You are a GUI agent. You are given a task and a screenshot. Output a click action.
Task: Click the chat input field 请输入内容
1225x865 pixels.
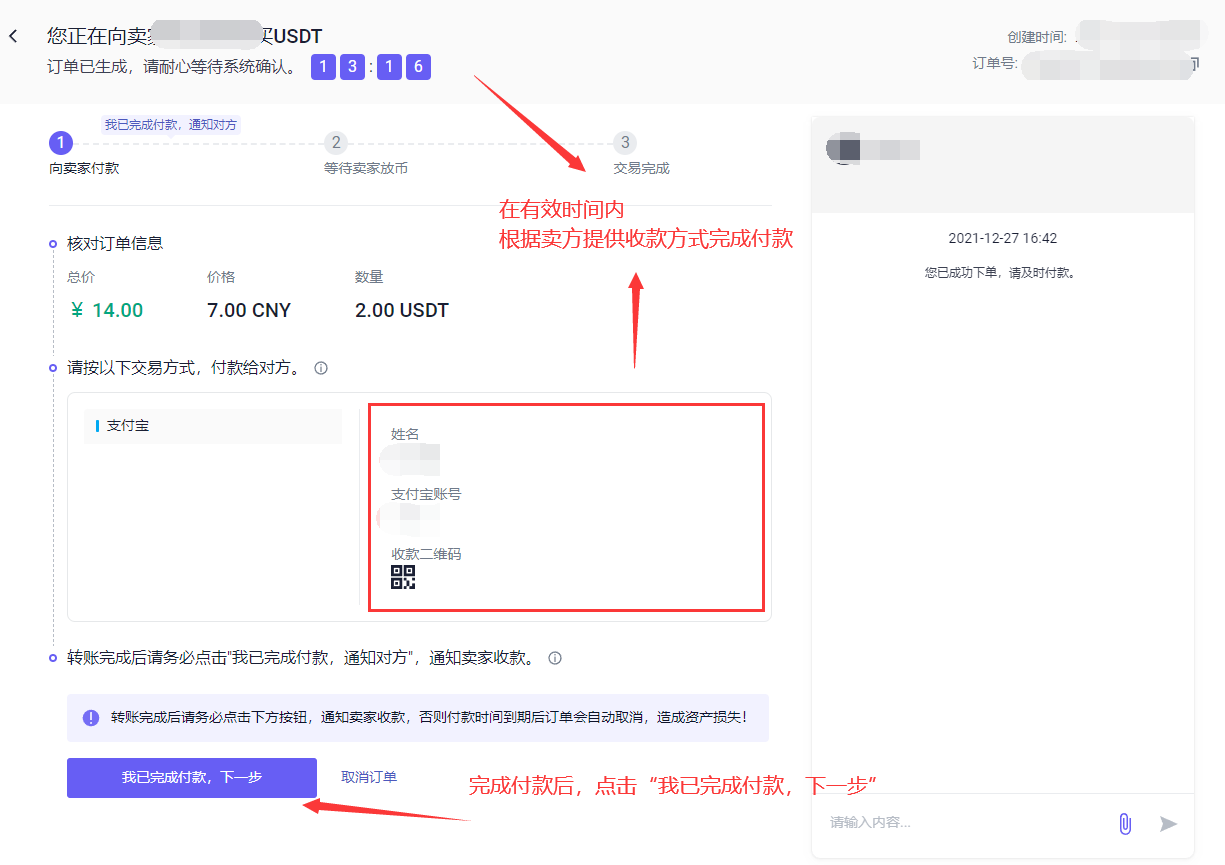coord(950,821)
